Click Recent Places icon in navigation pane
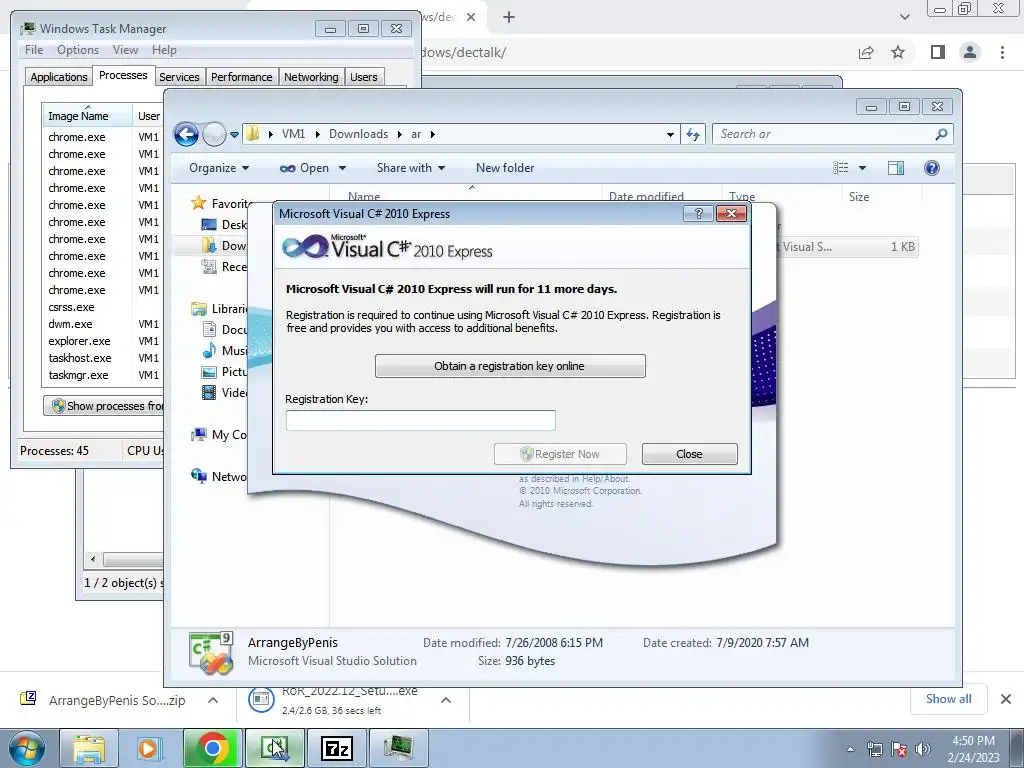Image resolution: width=1024 pixels, height=768 pixels. click(x=209, y=266)
